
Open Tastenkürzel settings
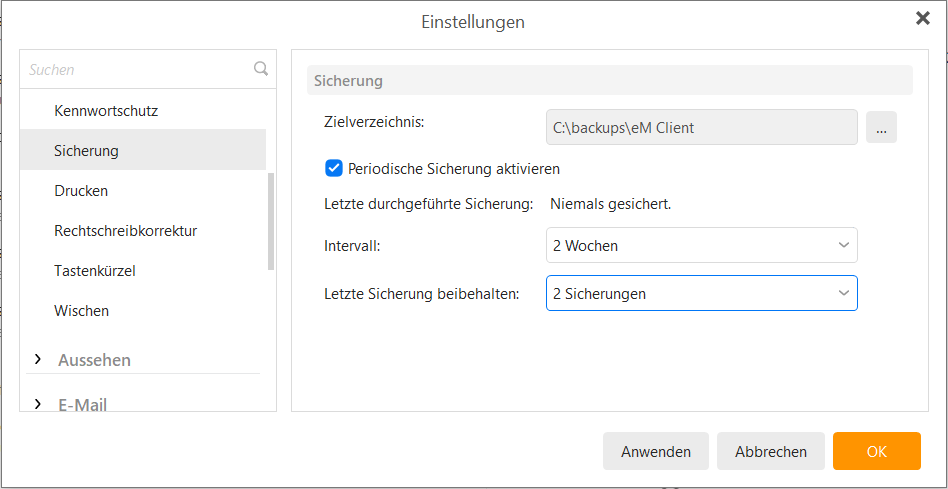coord(143,271)
